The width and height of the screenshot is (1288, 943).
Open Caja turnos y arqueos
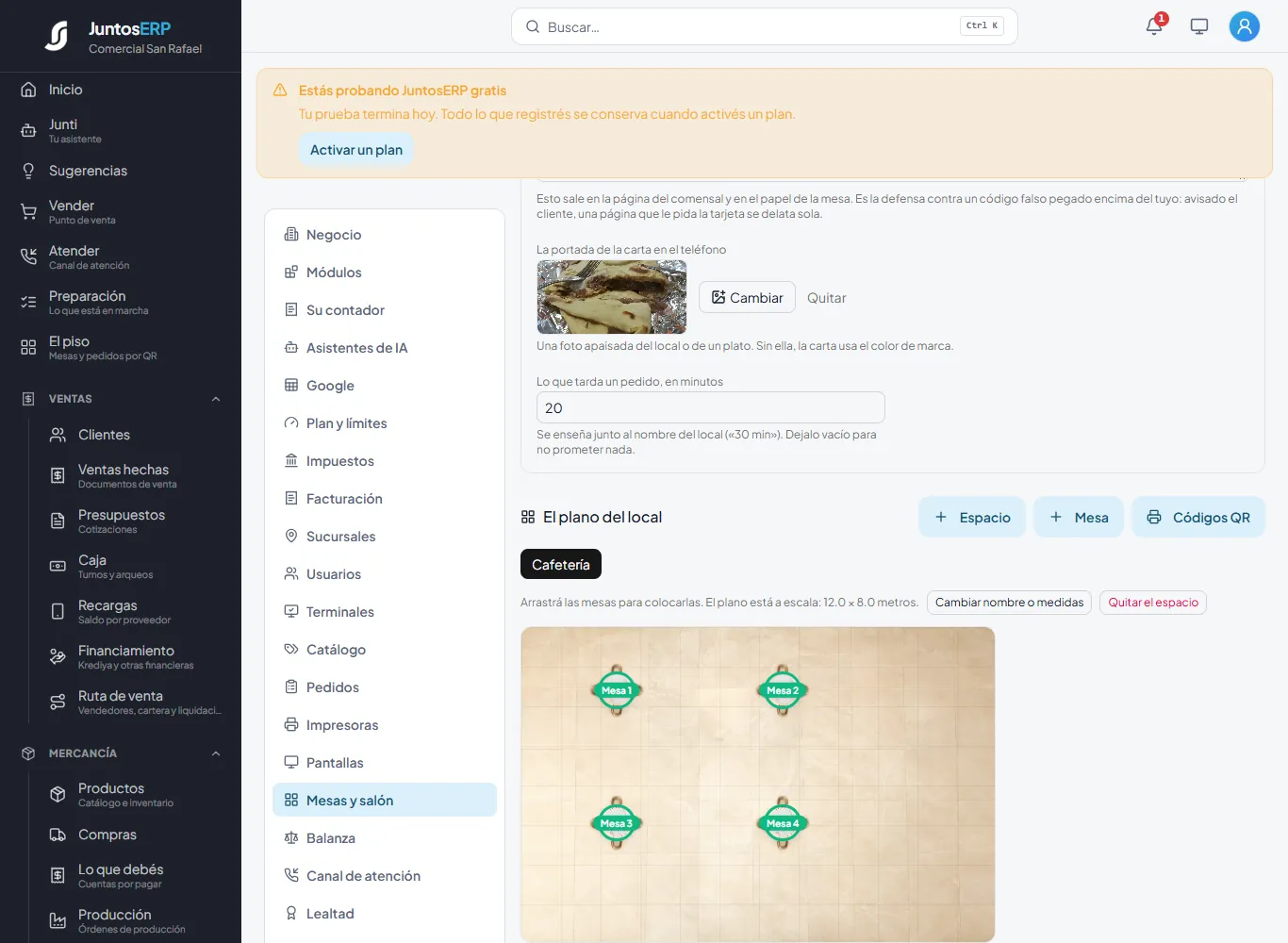pos(134,566)
